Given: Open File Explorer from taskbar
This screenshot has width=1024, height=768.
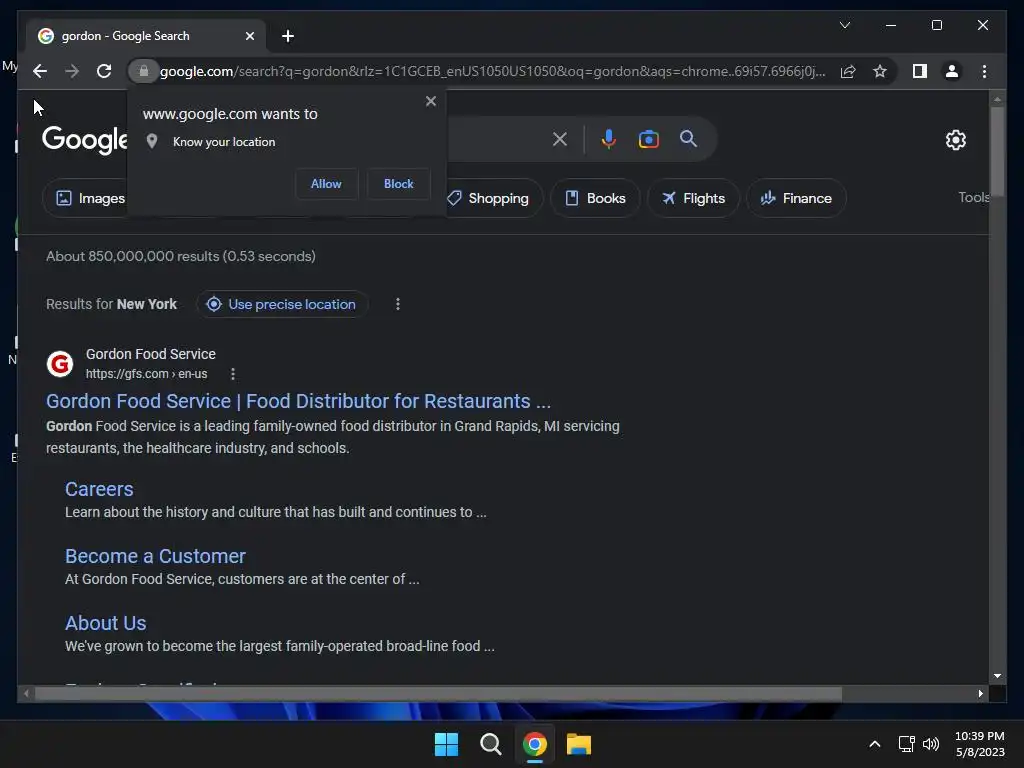Looking at the screenshot, I should click(579, 744).
